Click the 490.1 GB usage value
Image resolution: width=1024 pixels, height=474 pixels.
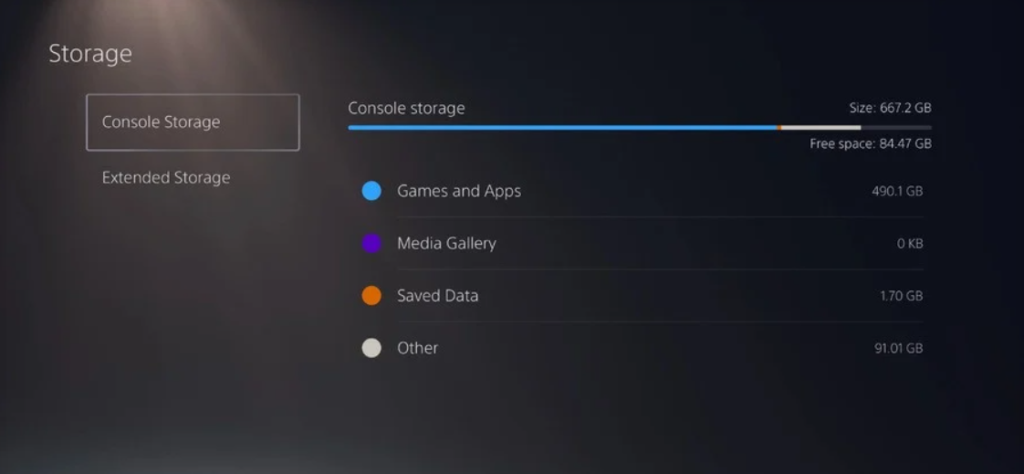pos(897,191)
